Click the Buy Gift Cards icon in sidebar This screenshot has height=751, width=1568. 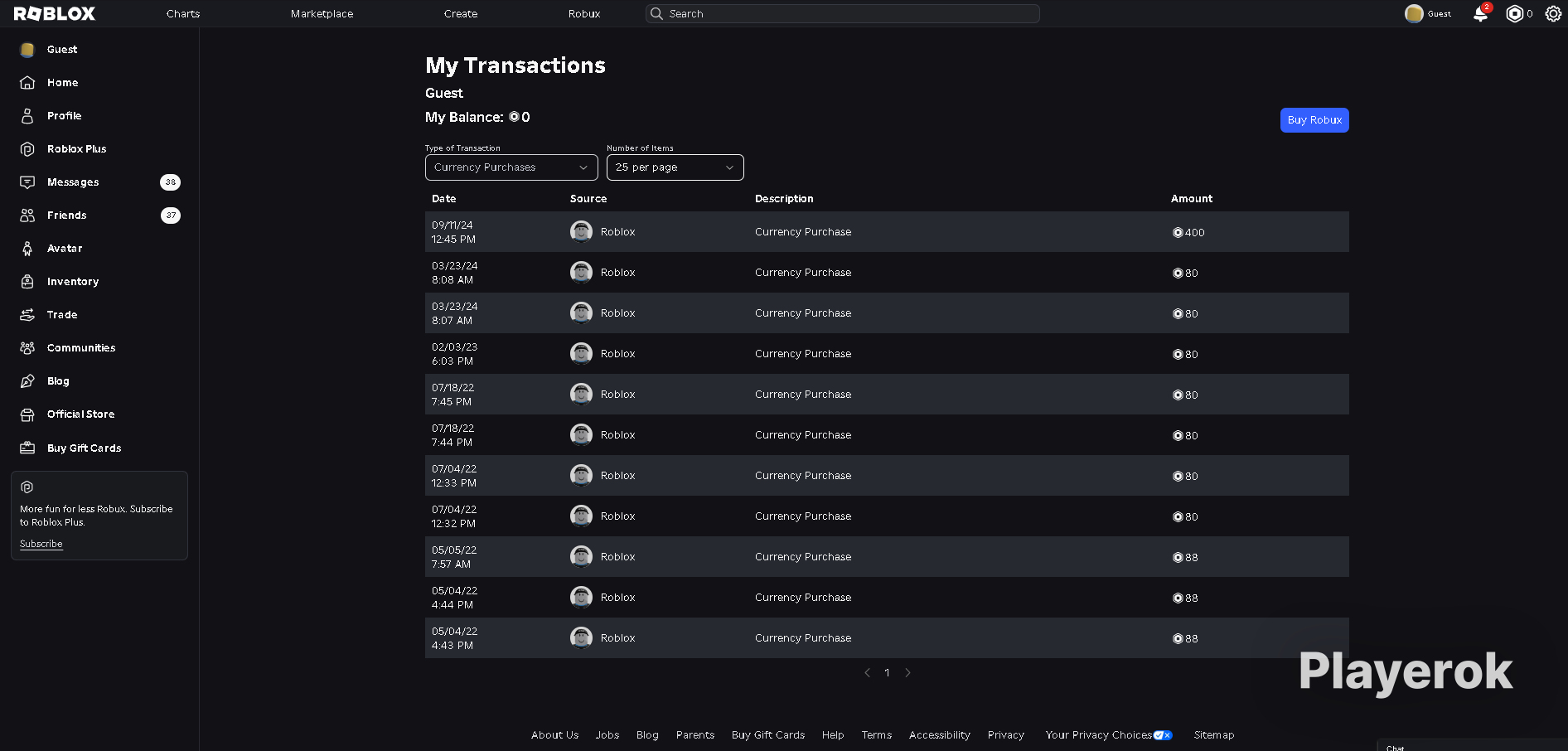[x=27, y=448]
